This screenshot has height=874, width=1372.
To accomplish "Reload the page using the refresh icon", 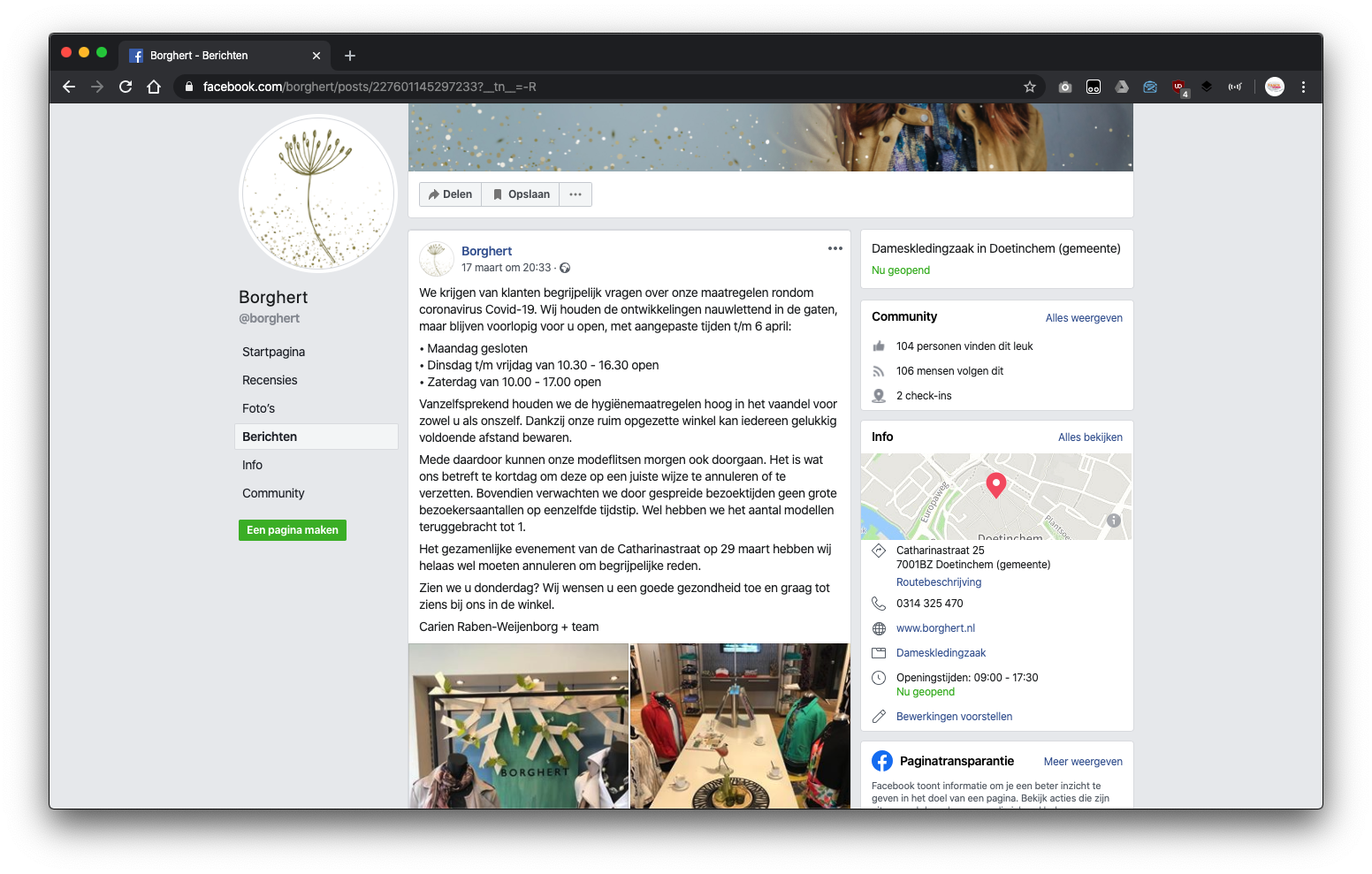I will point(126,87).
